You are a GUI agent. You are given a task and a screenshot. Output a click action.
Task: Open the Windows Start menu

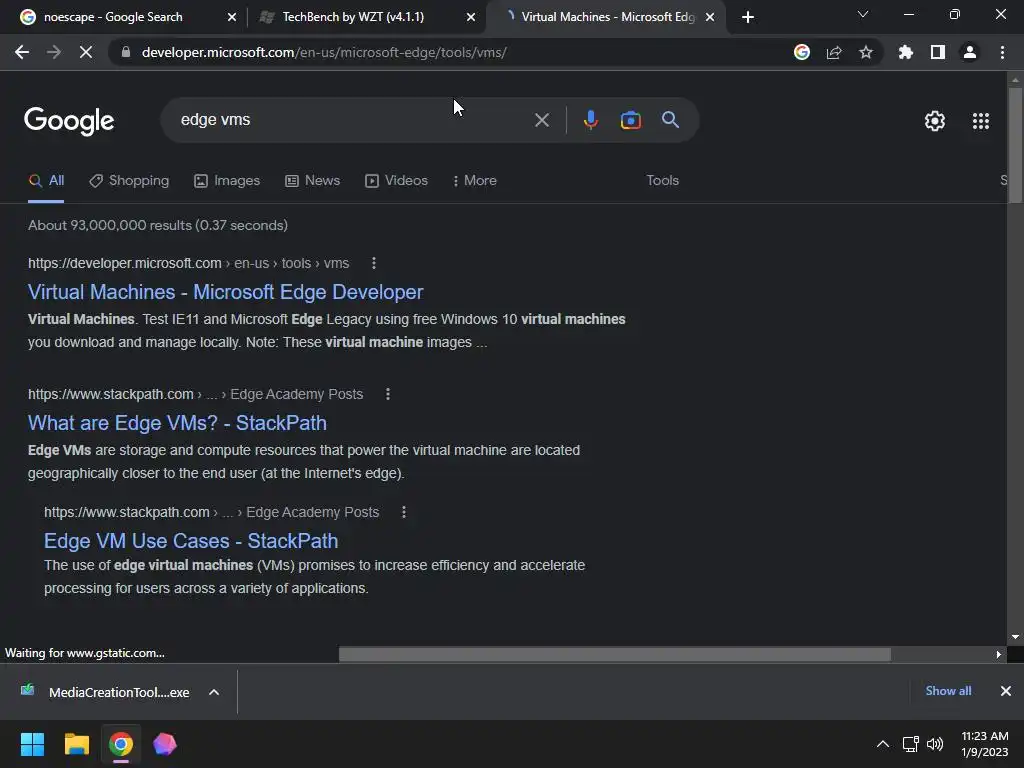click(32, 744)
